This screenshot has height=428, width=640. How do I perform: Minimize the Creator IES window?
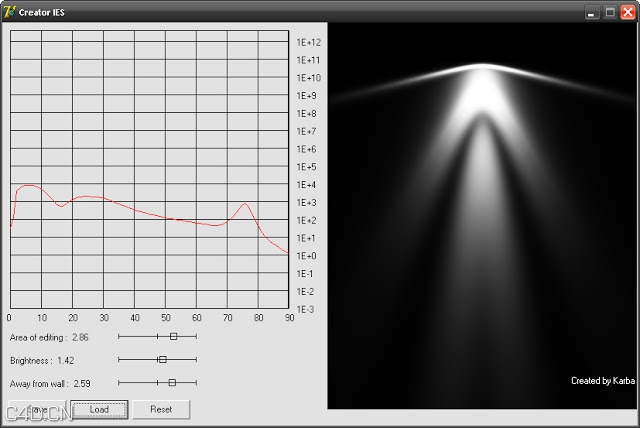[x=593, y=12]
